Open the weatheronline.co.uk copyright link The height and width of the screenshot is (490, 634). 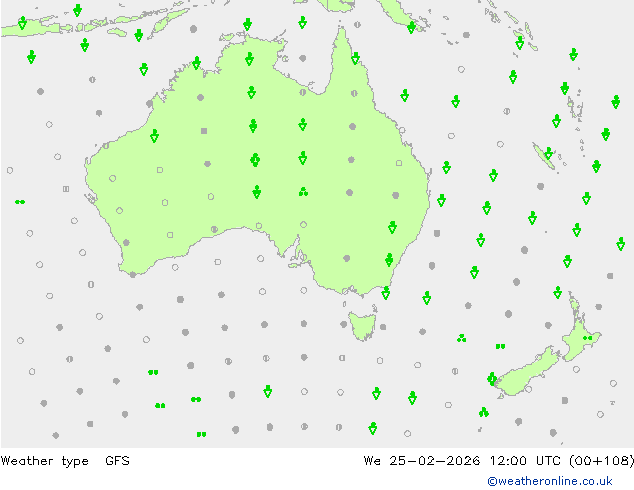549,481
